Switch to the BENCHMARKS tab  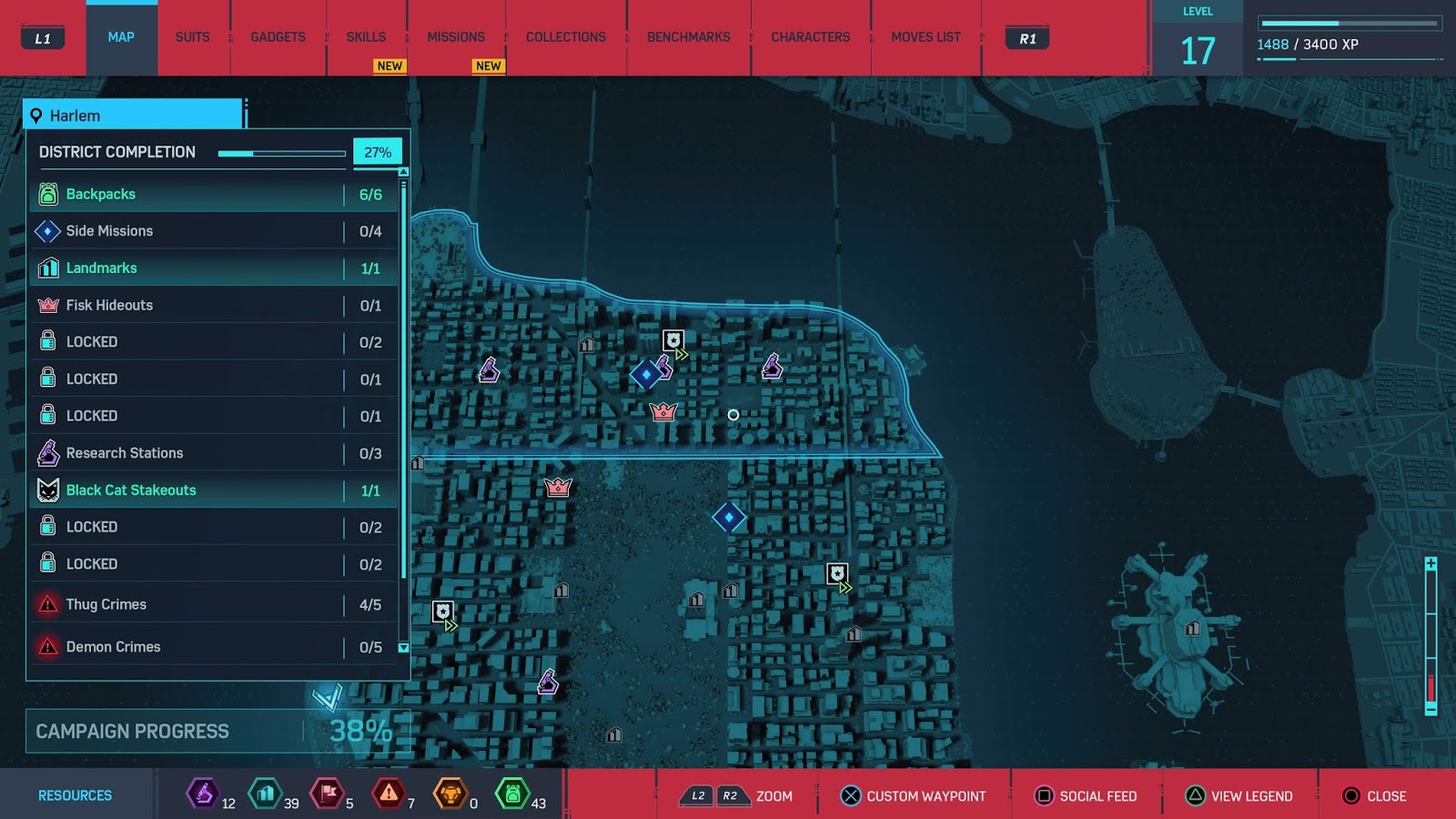tap(689, 37)
